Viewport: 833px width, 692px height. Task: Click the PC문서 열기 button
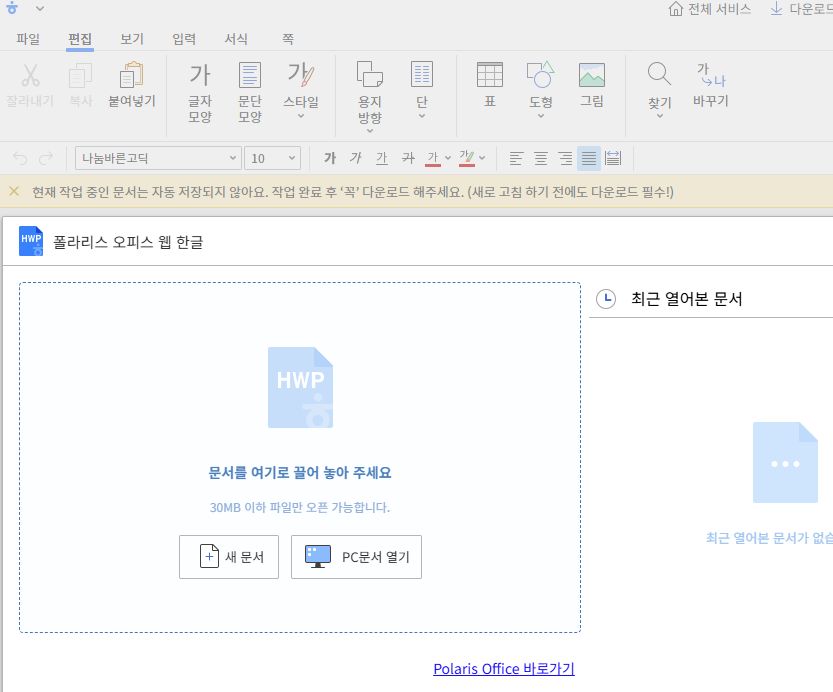356,557
